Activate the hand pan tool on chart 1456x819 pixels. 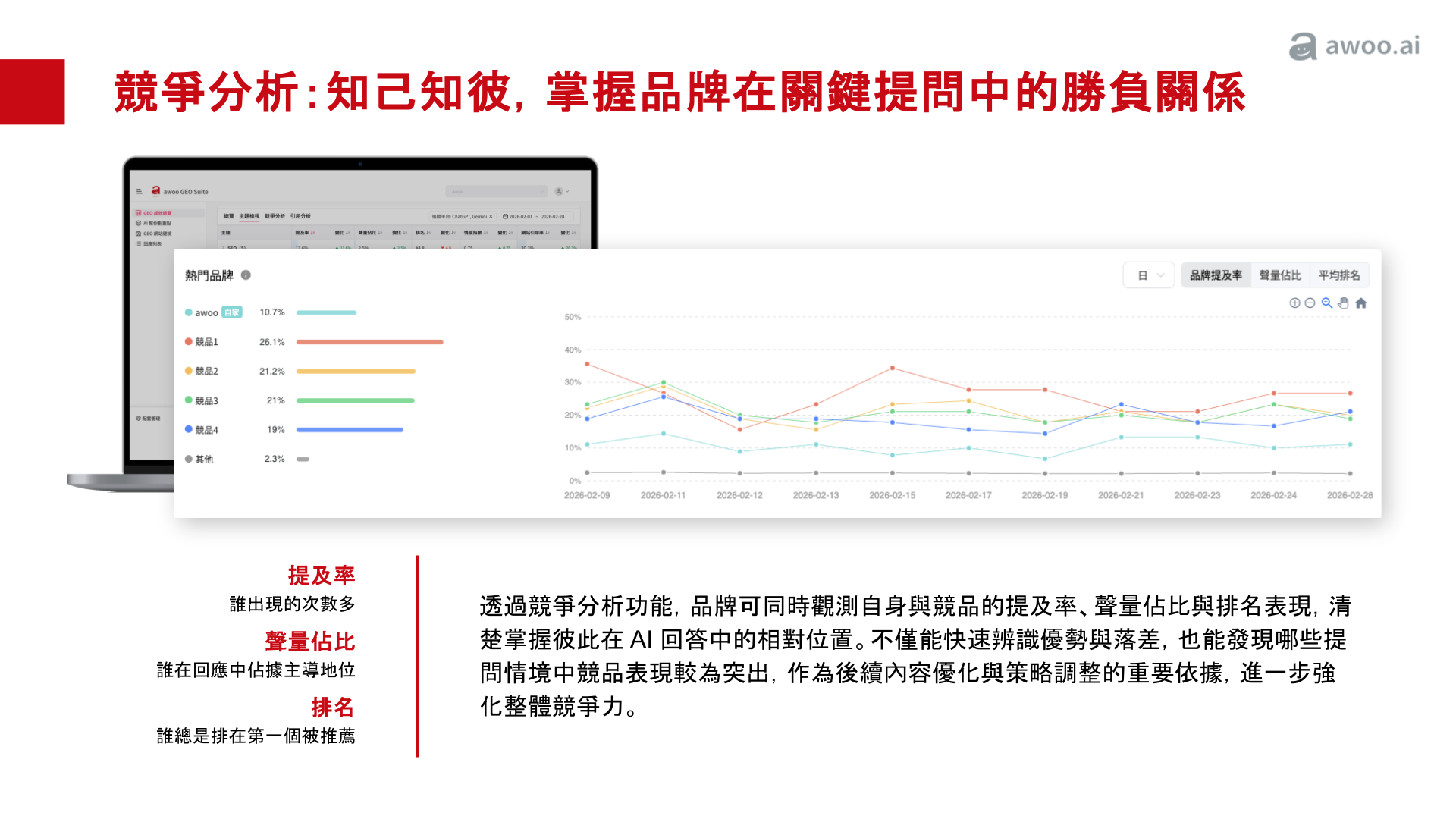coord(1344,303)
